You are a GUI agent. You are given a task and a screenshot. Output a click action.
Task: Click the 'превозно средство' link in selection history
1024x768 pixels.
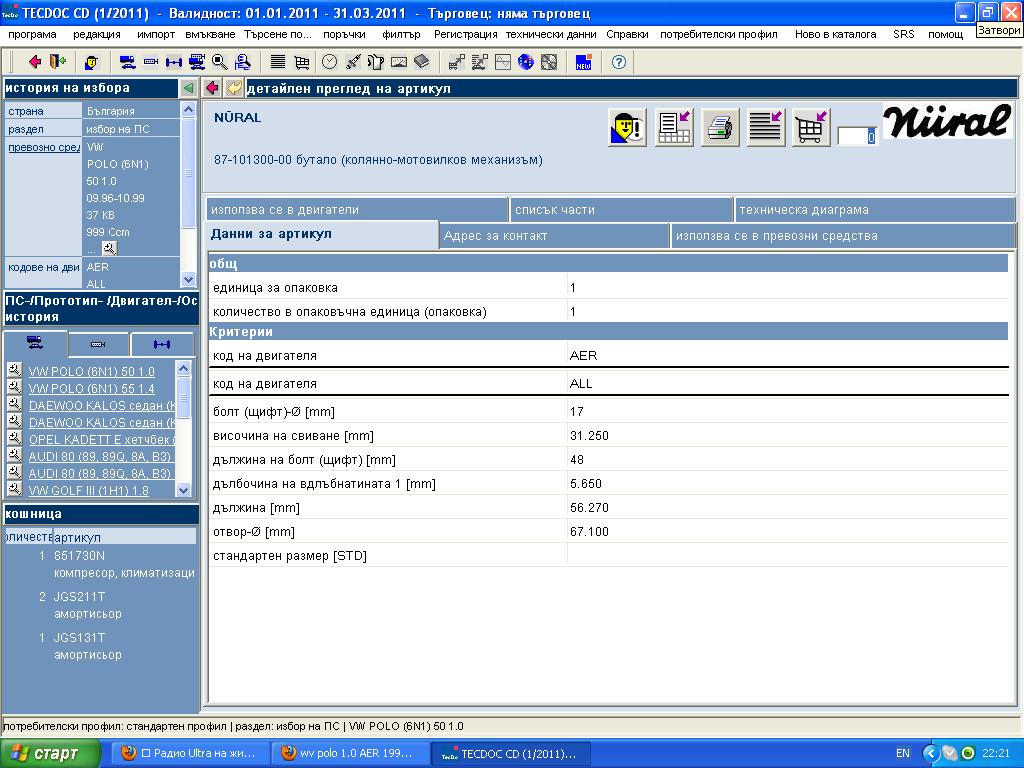pyautogui.click(x=44, y=147)
